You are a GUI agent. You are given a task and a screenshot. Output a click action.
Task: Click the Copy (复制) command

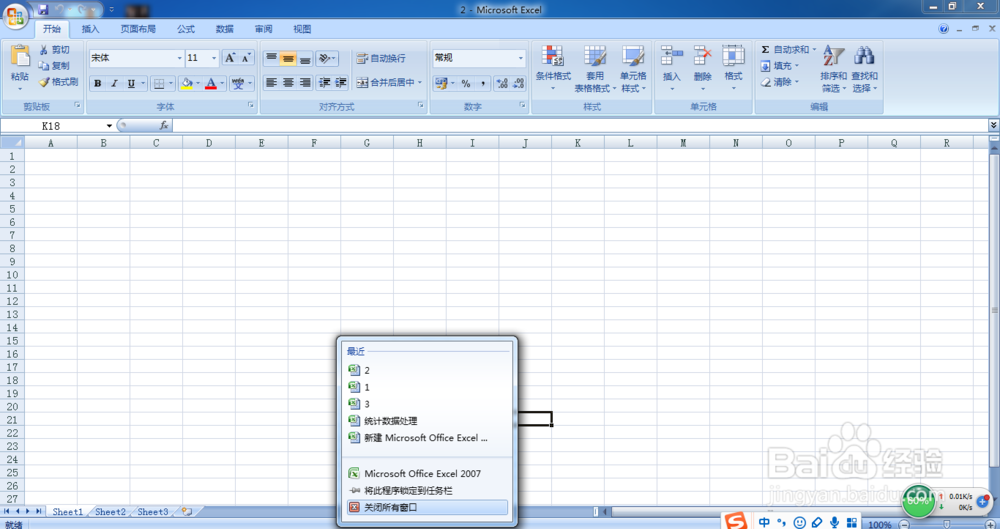point(54,66)
